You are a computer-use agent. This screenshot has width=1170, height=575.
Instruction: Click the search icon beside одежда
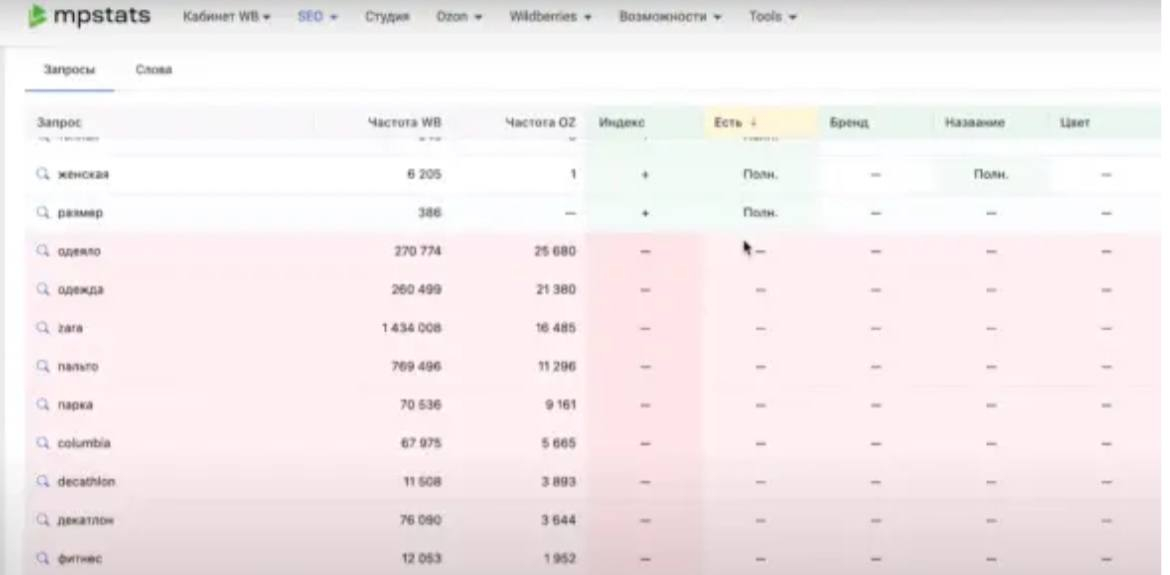click(43, 289)
